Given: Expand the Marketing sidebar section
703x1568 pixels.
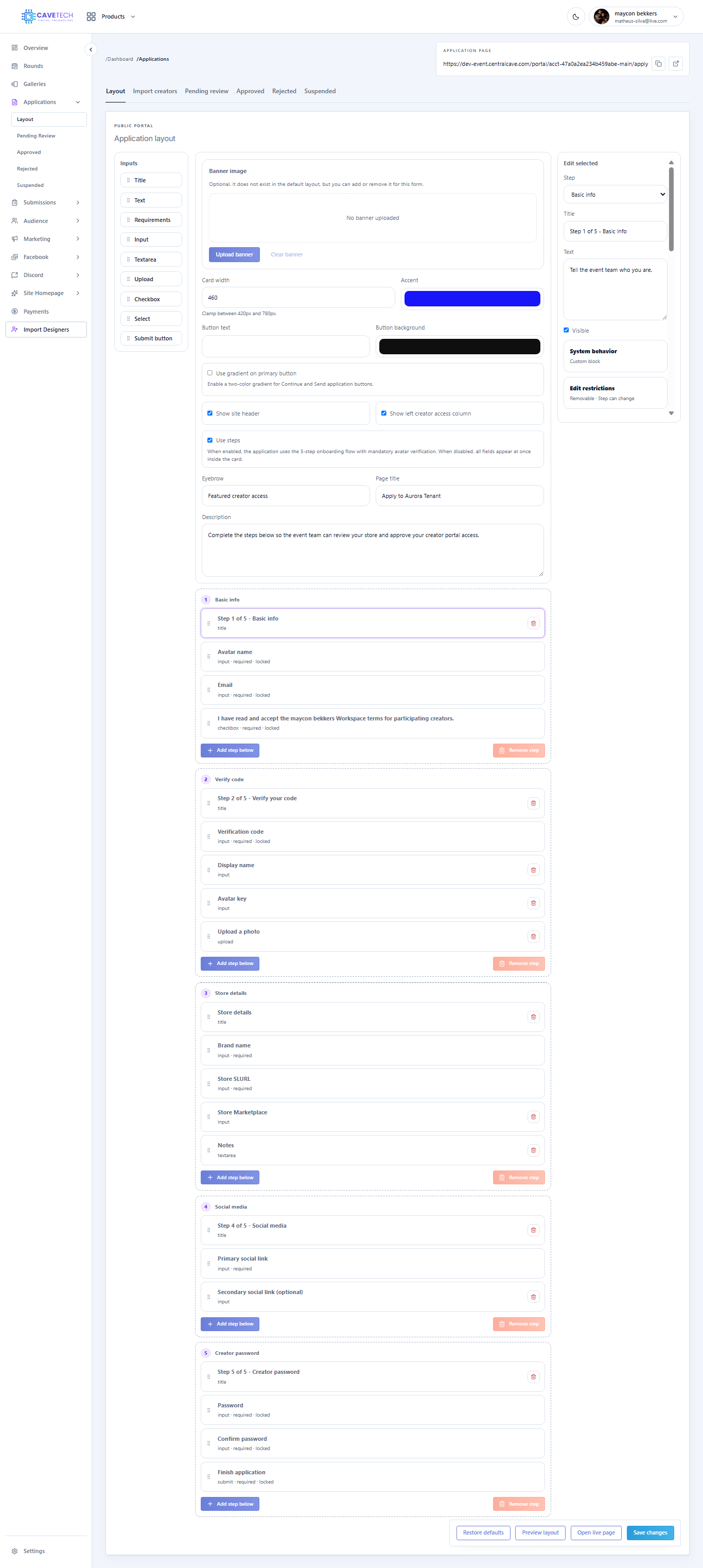Looking at the screenshot, I should [x=78, y=238].
